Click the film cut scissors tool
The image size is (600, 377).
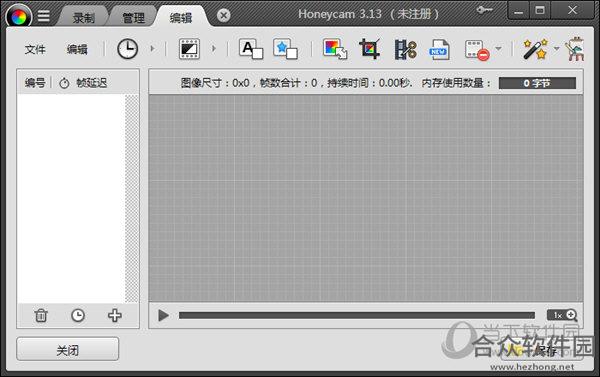coord(405,49)
